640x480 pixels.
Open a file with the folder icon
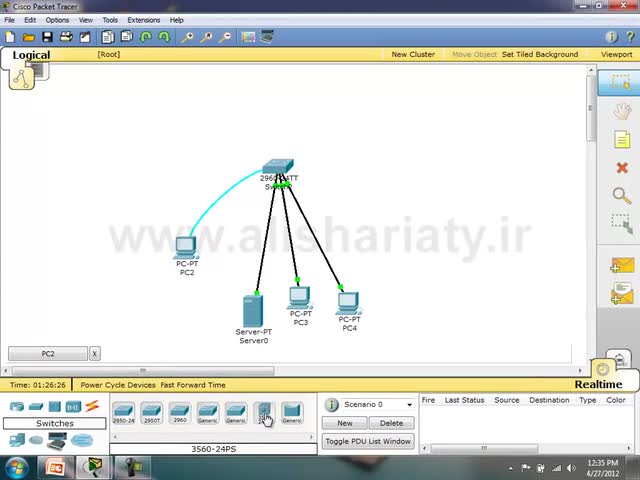pos(29,38)
